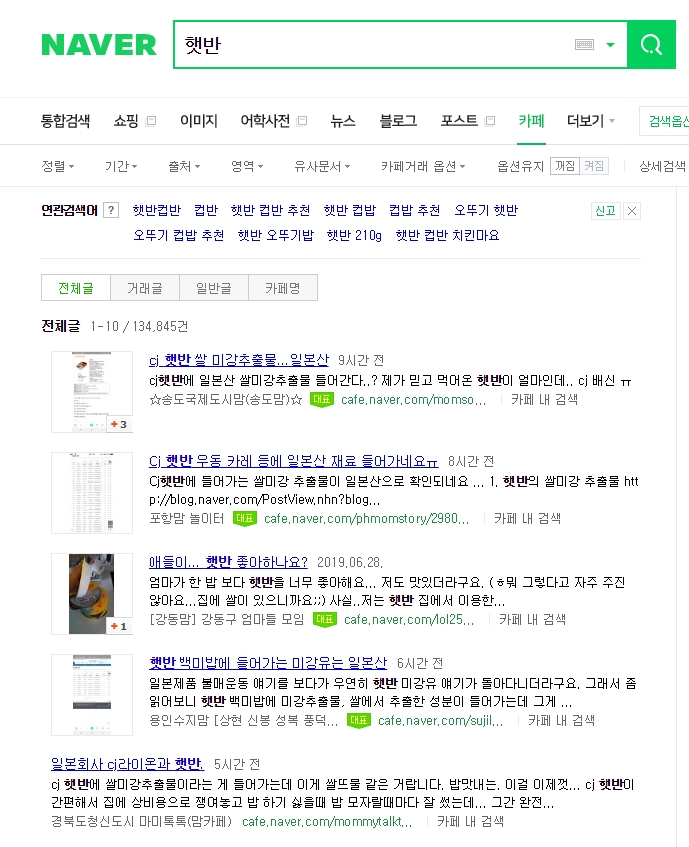Switch to the 블로그 tab
This screenshot has height=847, width=689.
point(398,120)
